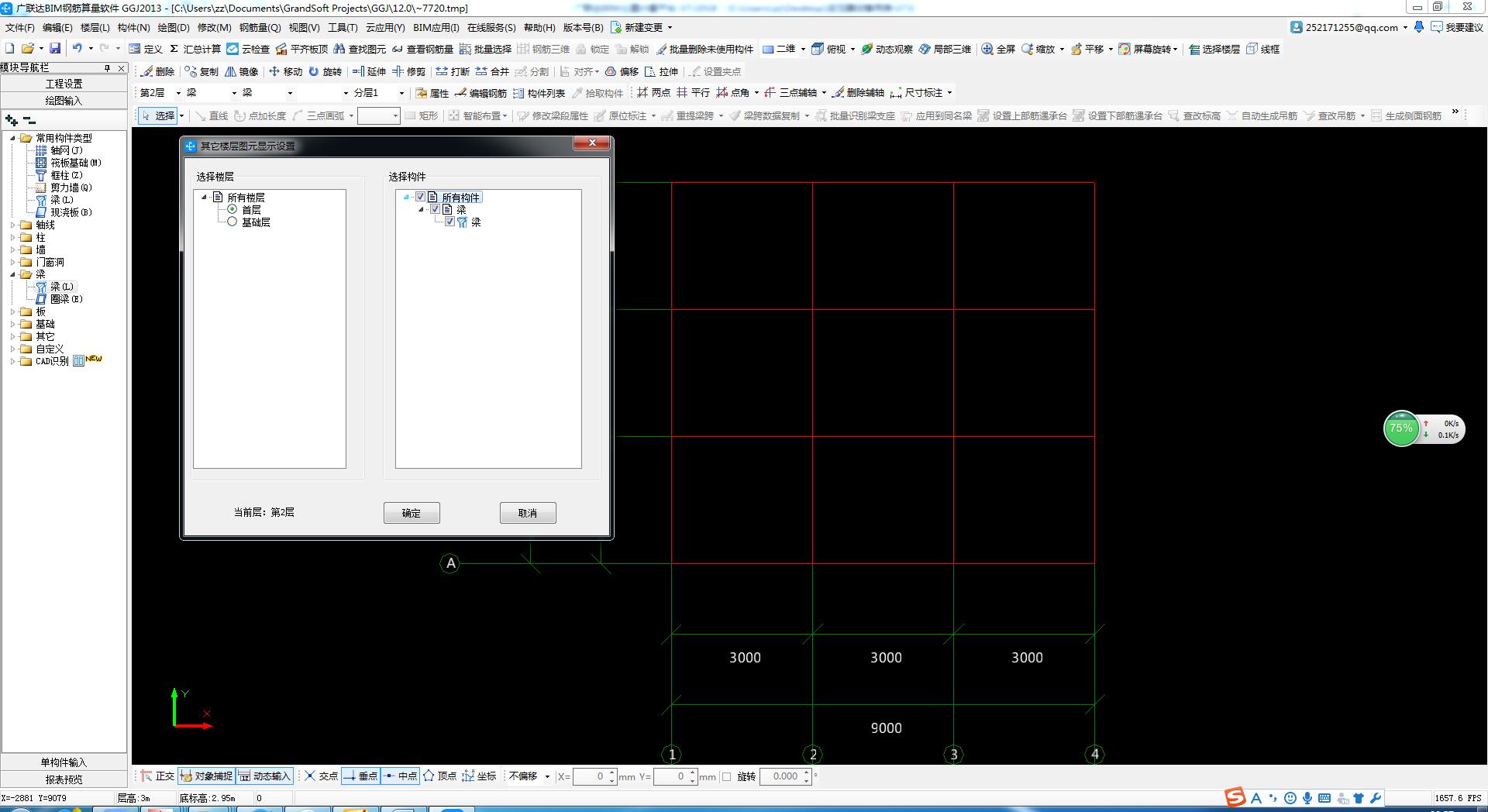This screenshot has width=1488, height=812.
Task: Toggle 正交 orthogonal mode
Action: tap(157, 776)
